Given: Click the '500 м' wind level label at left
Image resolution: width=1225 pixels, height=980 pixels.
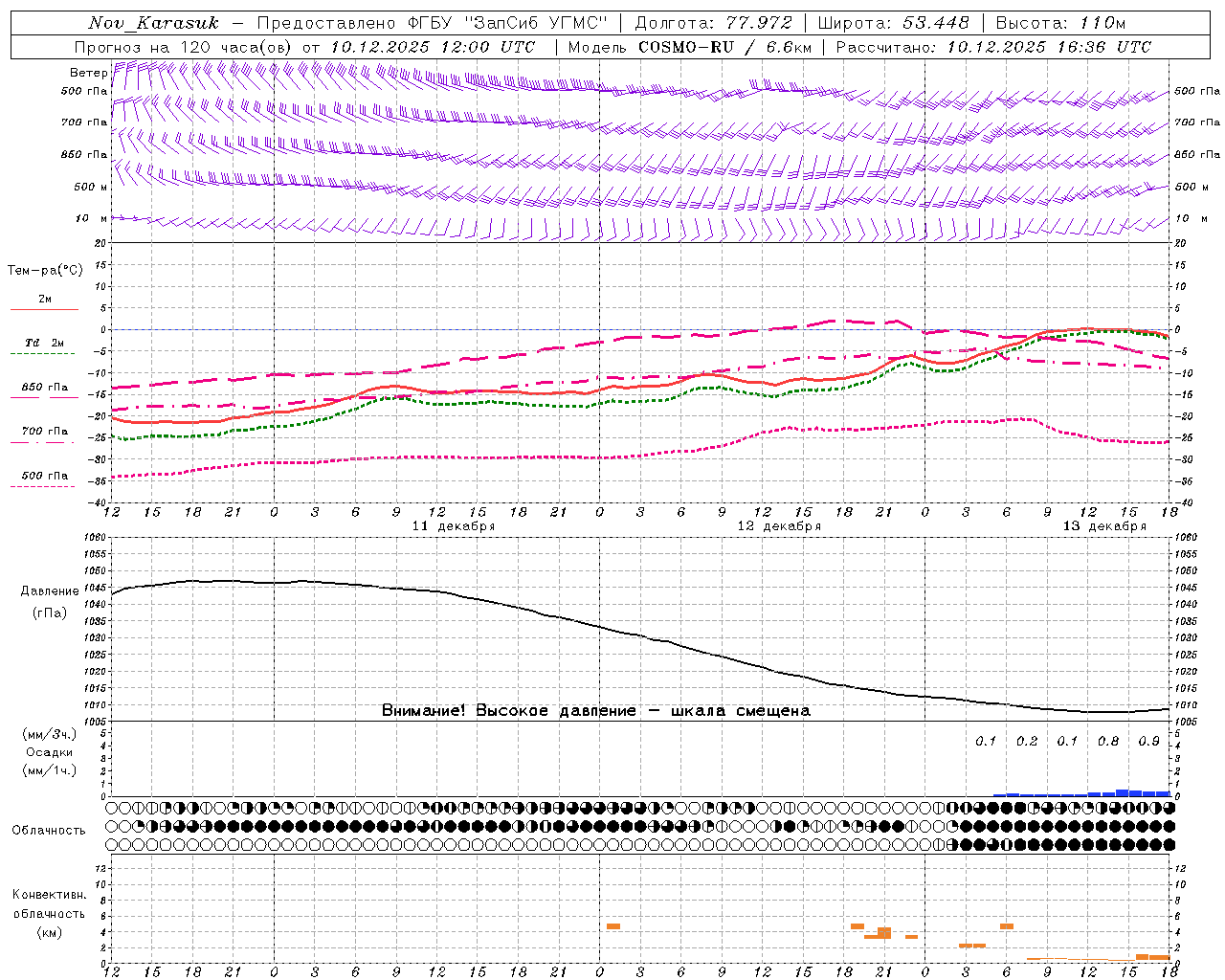Looking at the screenshot, I should tap(91, 187).
